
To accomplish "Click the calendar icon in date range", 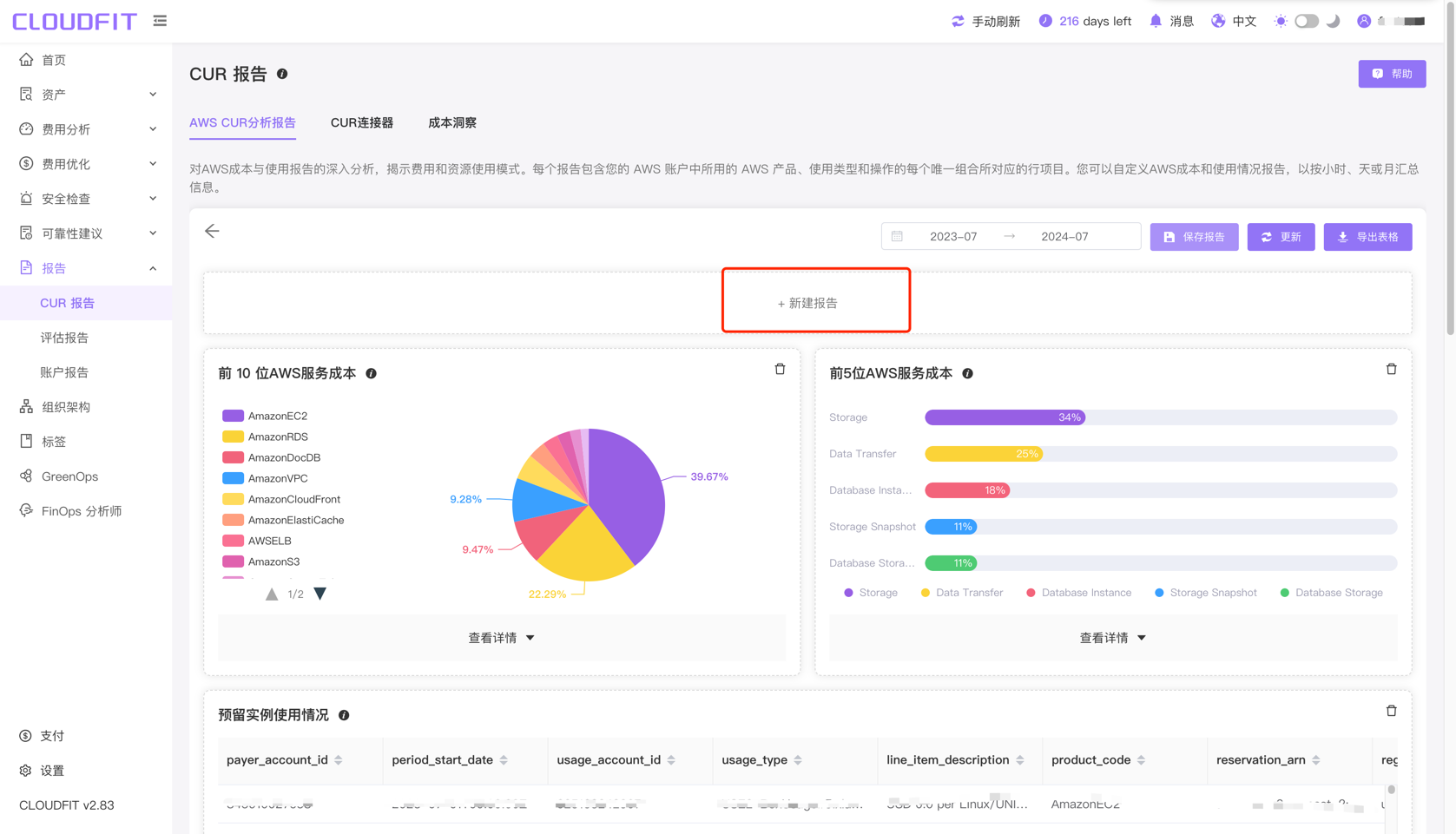I will [898, 236].
